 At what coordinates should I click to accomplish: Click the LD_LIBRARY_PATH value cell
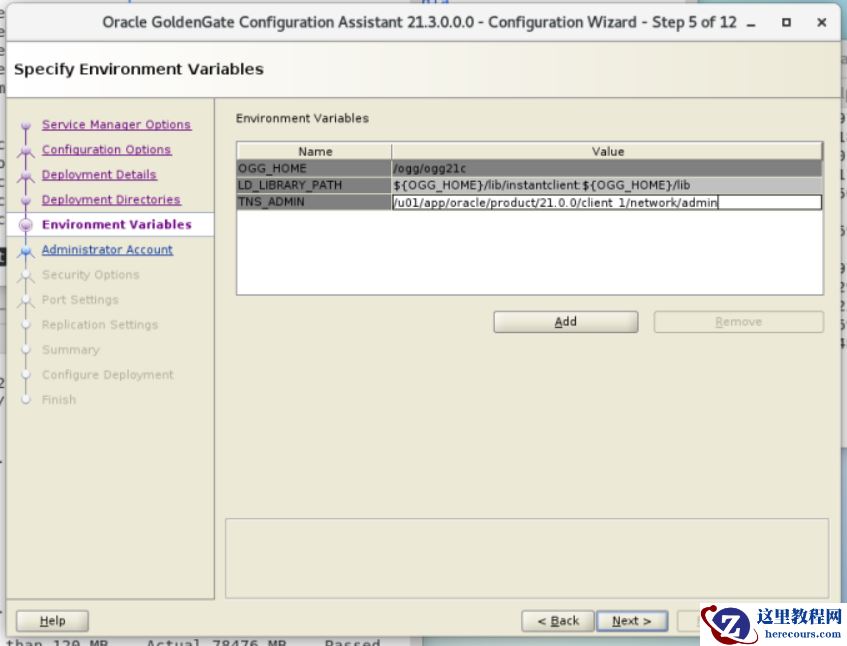tap(607, 185)
